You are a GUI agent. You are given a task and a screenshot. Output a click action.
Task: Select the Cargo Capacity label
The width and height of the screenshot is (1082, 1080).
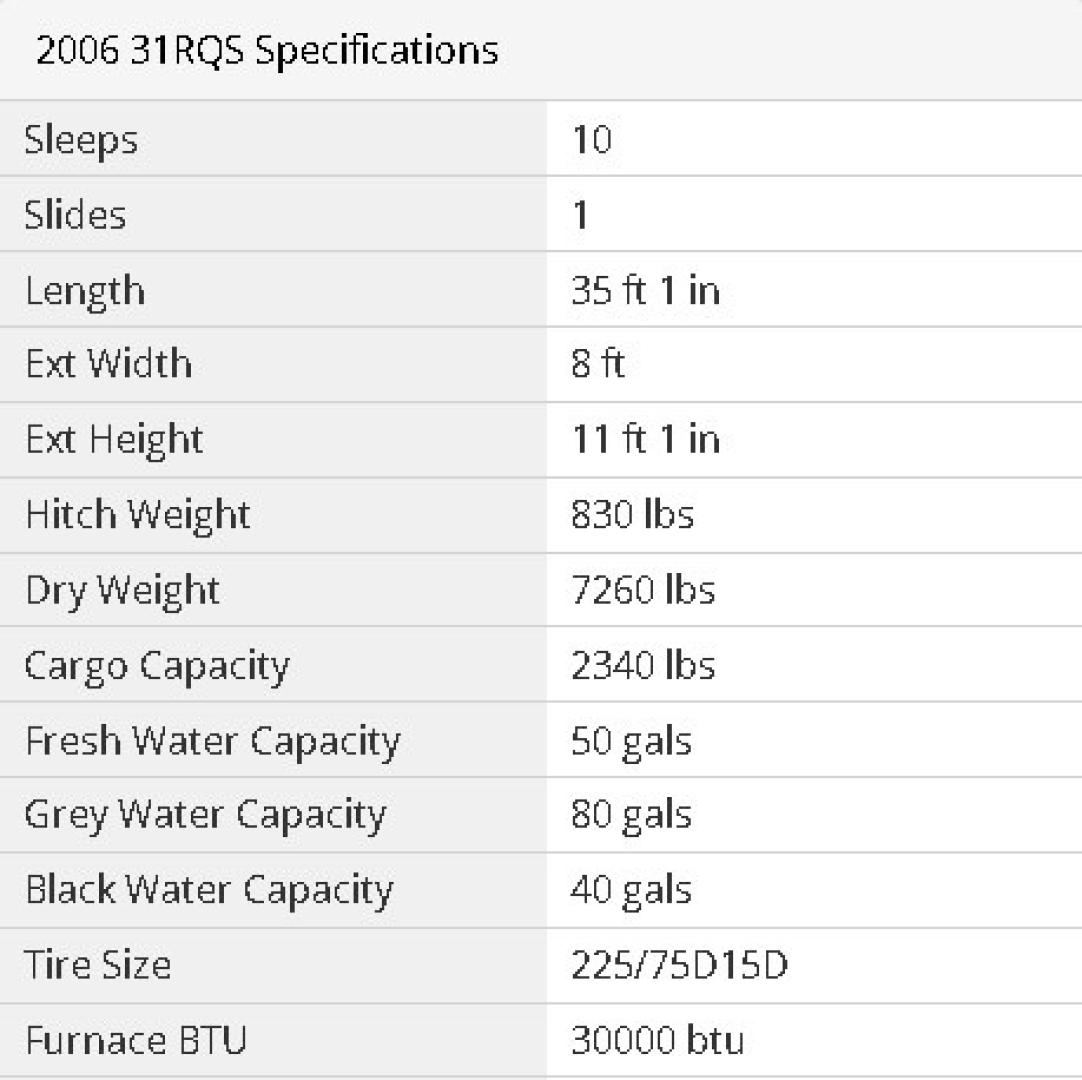pos(157,667)
